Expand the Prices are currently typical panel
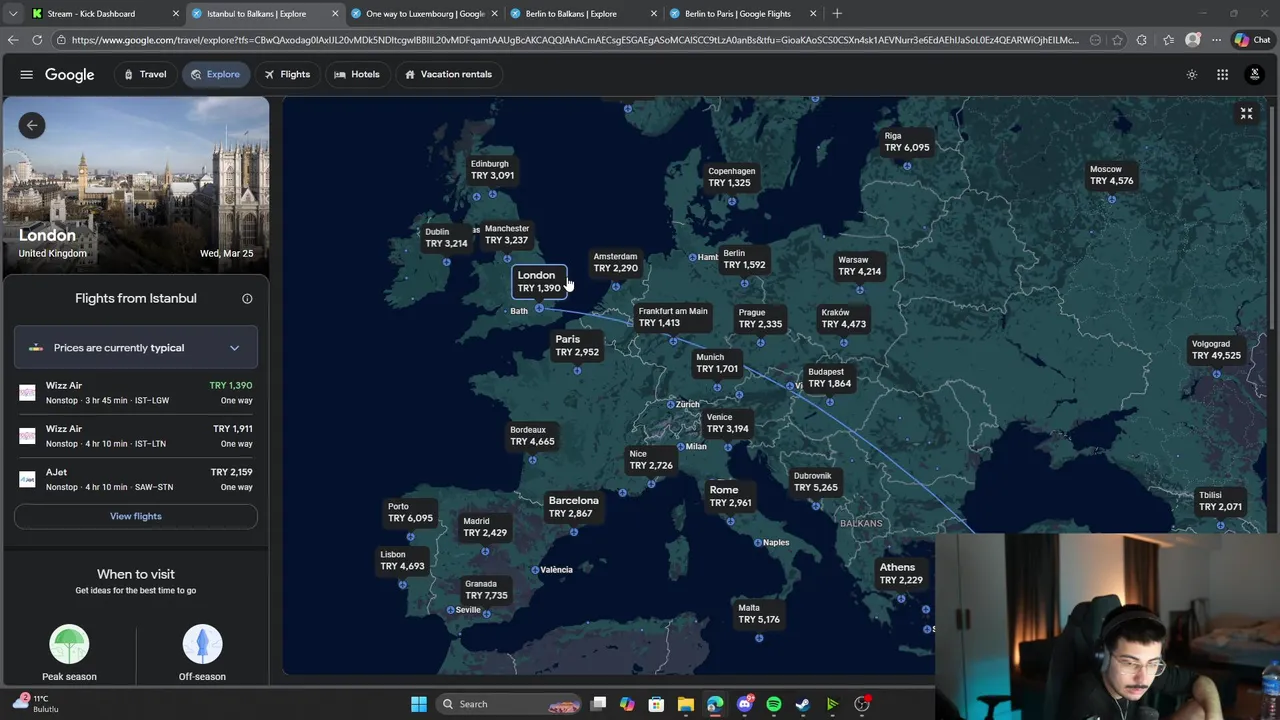The width and height of the screenshot is (1280, 720). (x=136, y=348)
